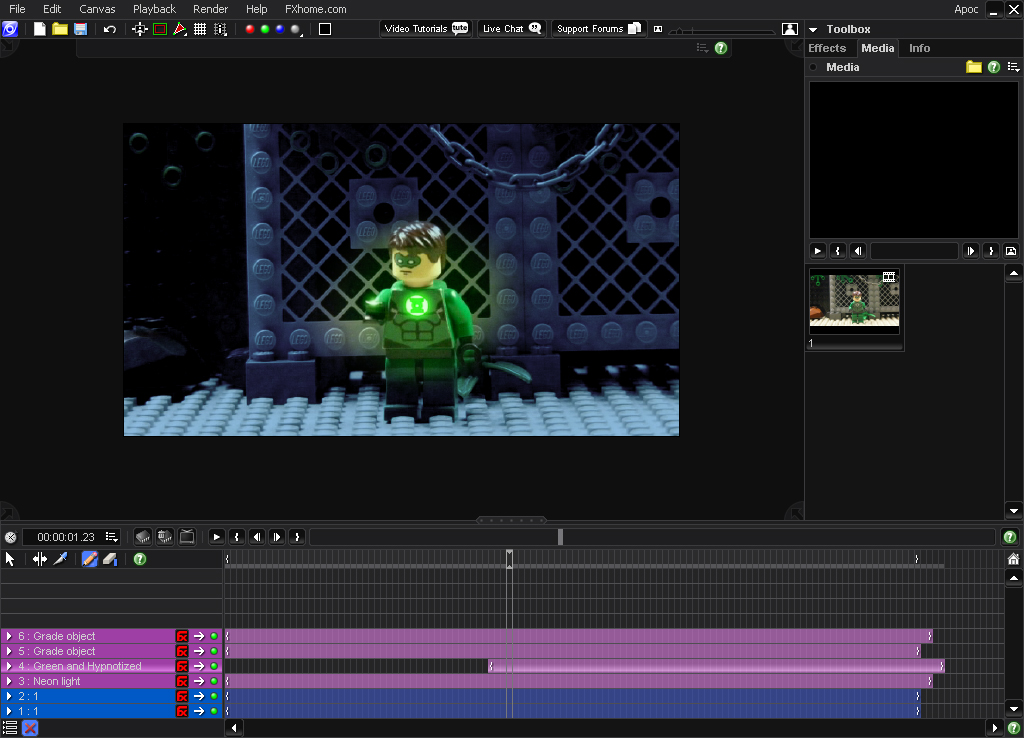
Task: Open the Canvas menu
Action: [97, 9]
